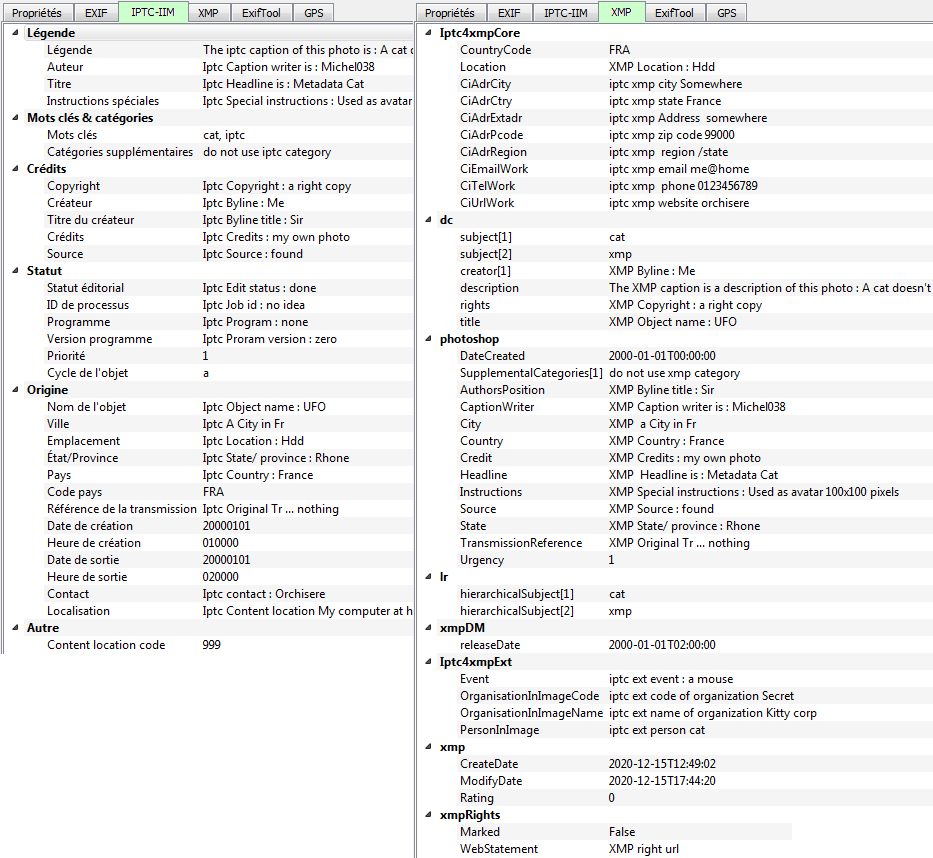
Task: Select the 'Instructions spéciales' row label
Action: tap(103, 101)
